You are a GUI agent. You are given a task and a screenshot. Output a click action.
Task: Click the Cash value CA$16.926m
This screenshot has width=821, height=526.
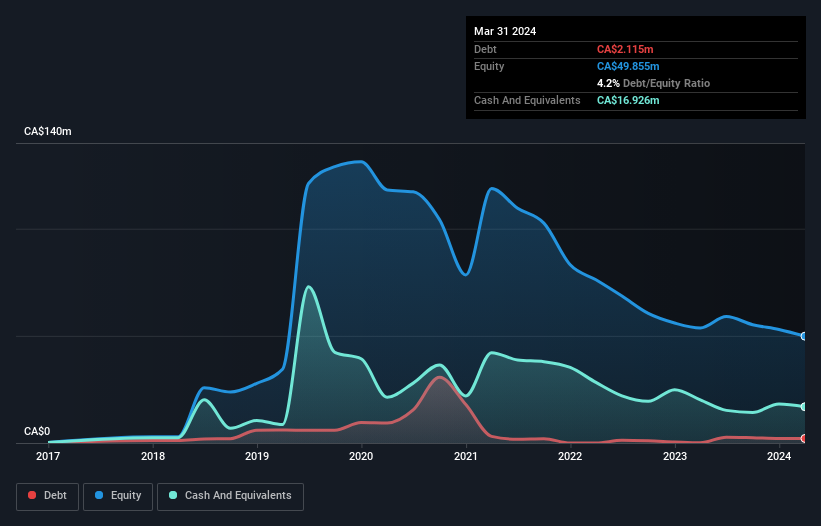(x=628, y=100)
